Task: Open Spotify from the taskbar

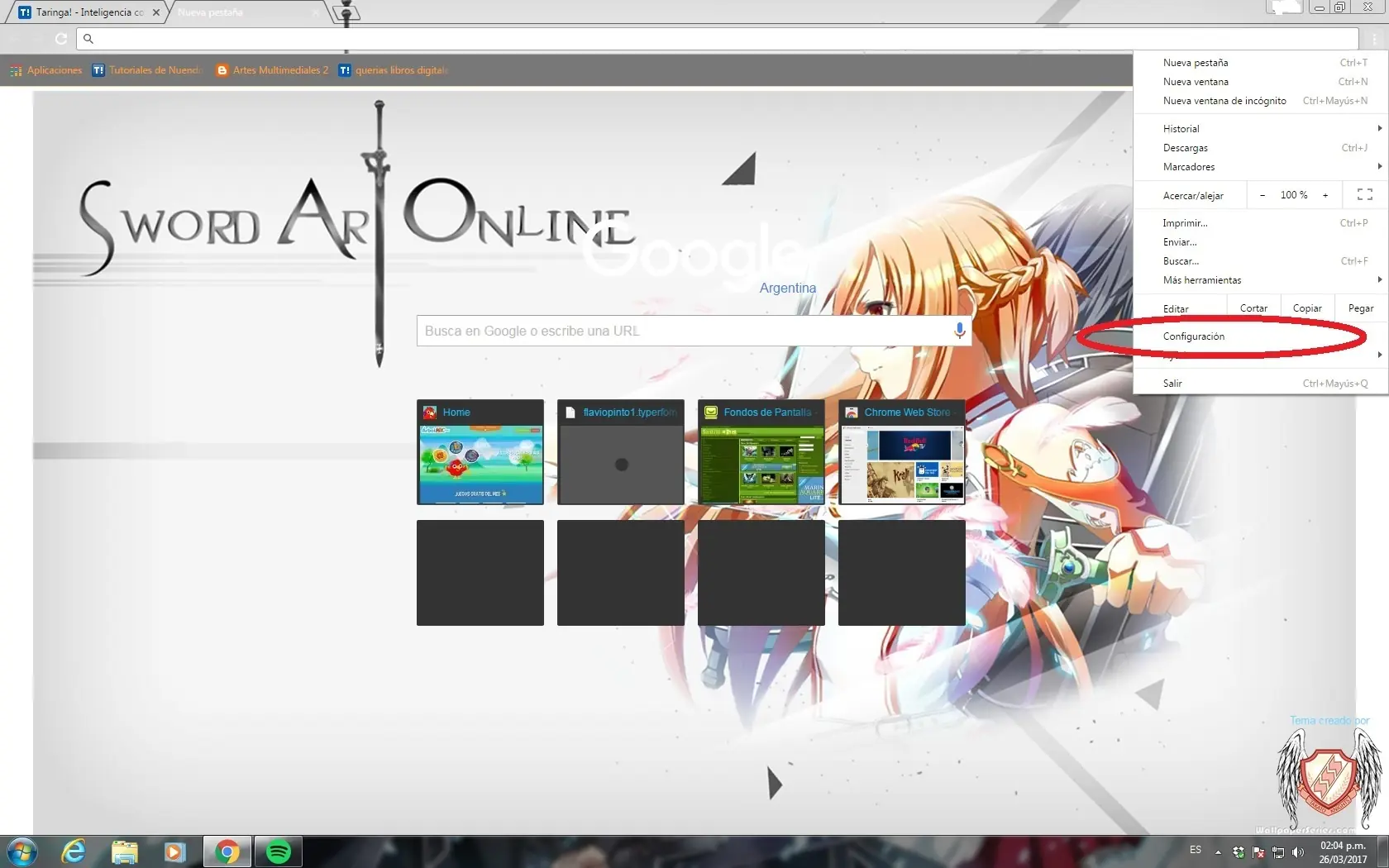Action: click(279, 851)
